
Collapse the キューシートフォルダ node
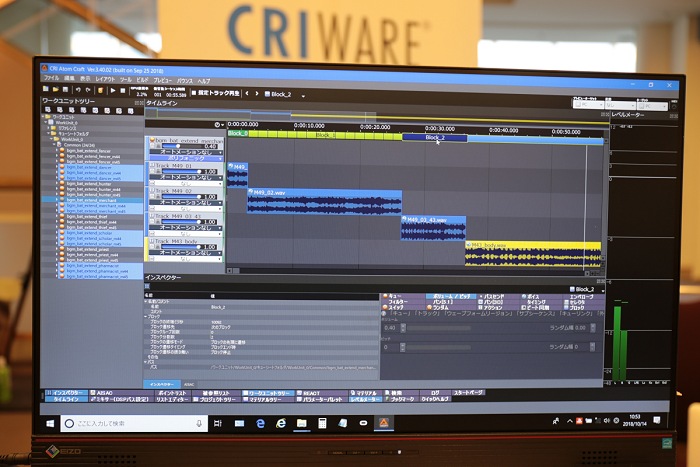tap(49, 133)
